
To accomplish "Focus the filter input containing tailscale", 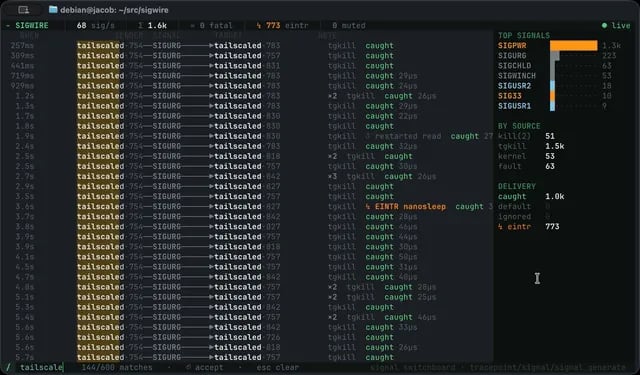I will point(41,367).
